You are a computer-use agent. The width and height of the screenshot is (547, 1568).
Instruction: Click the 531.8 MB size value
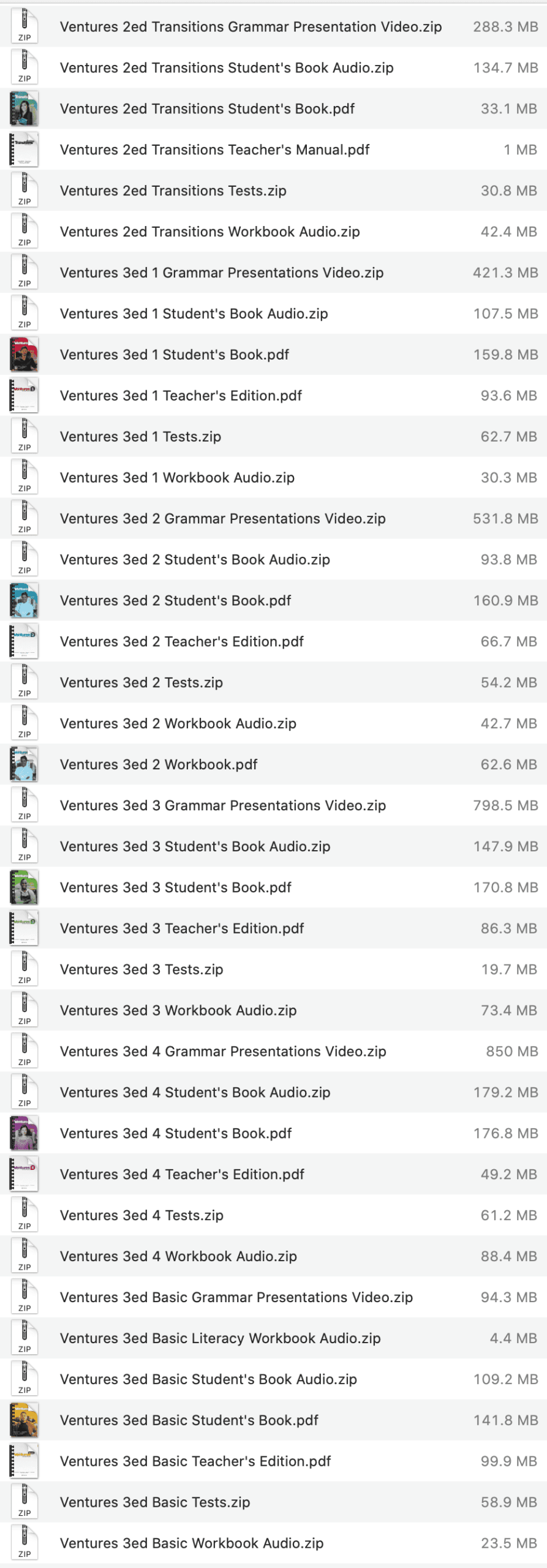pos(505,519)
